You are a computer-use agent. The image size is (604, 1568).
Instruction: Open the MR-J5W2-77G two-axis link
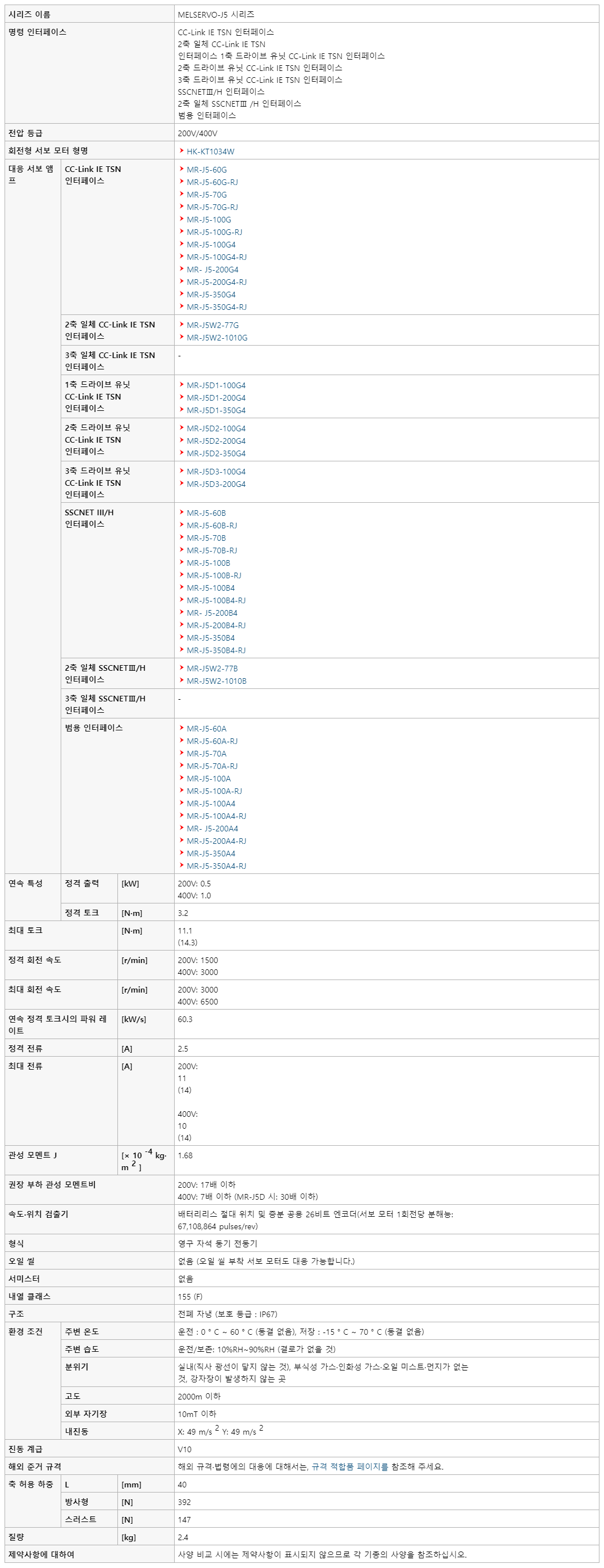pyautogui.click(x=212, y=325)
